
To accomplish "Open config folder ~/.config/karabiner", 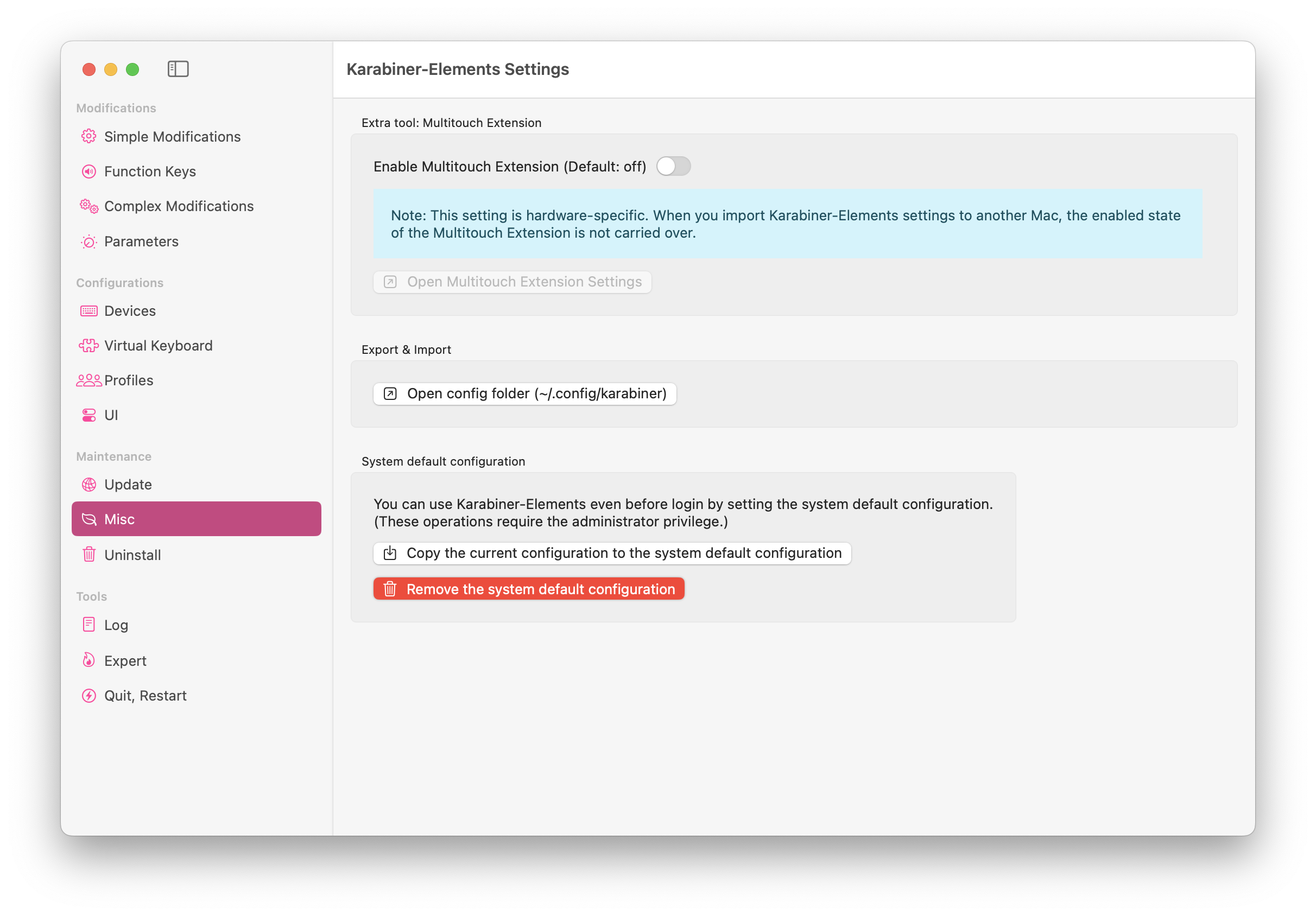I will [x=524, y=393].
